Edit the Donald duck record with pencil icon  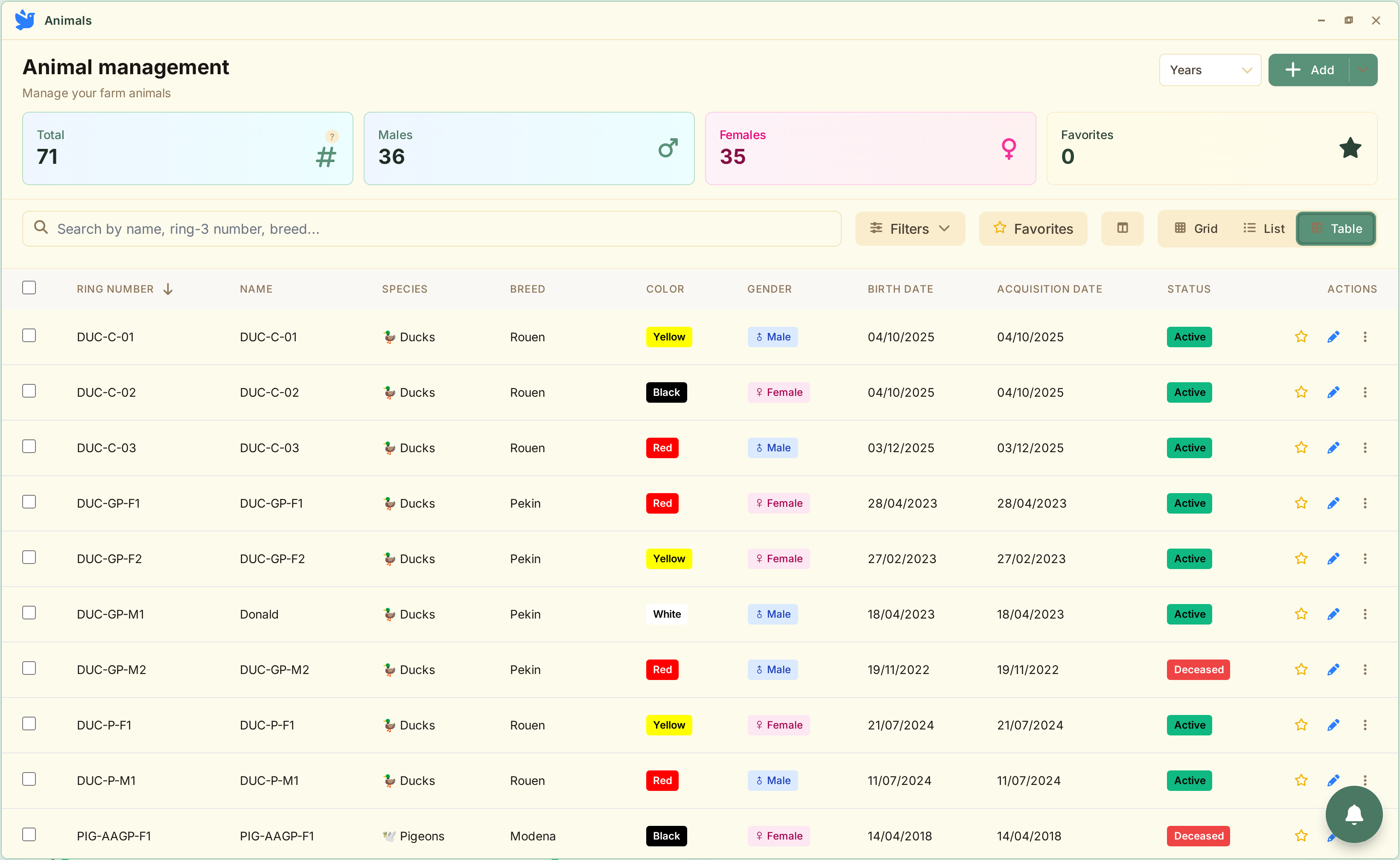click(x=1333, y=614)
